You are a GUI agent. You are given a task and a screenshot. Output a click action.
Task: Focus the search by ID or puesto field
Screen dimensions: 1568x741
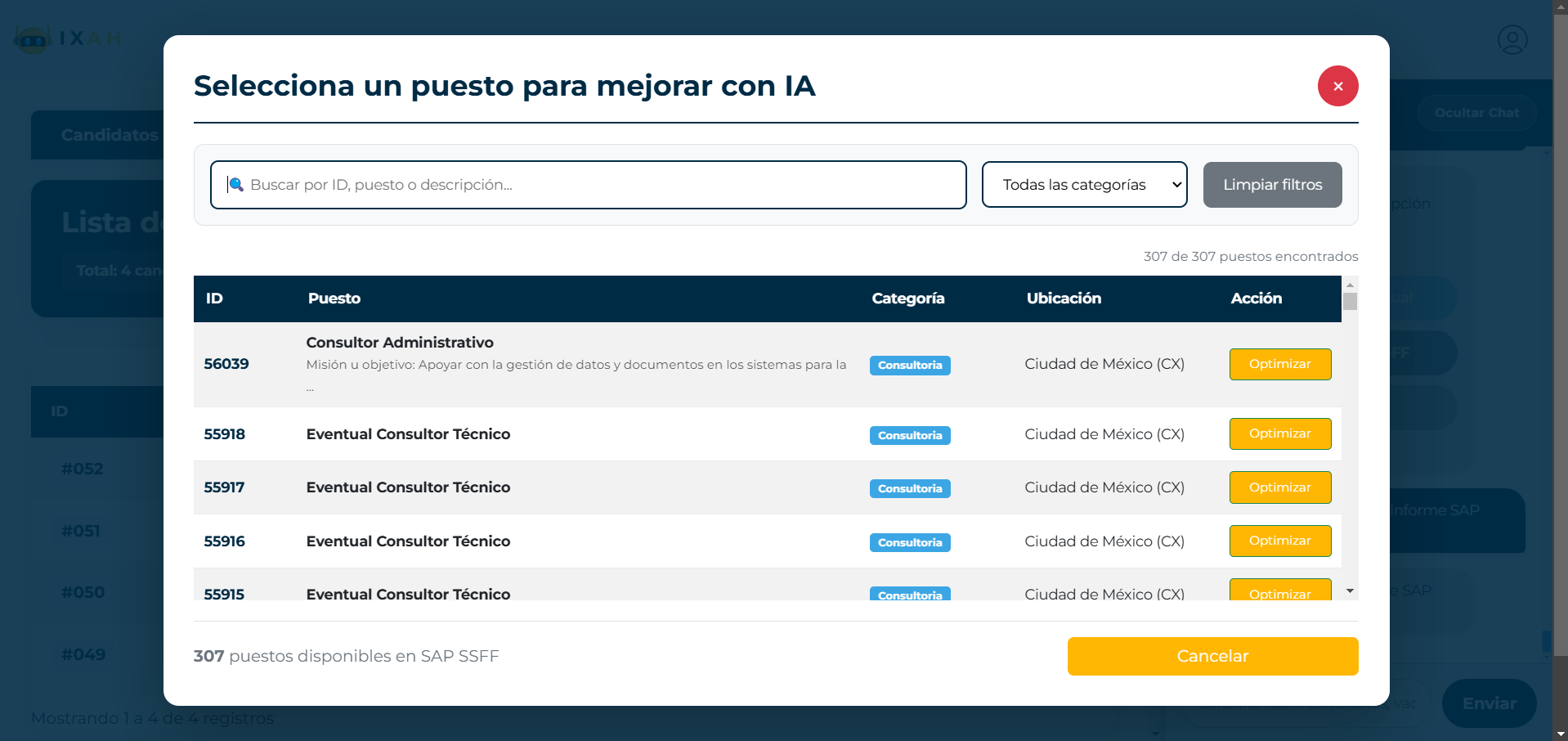(588, 185)
